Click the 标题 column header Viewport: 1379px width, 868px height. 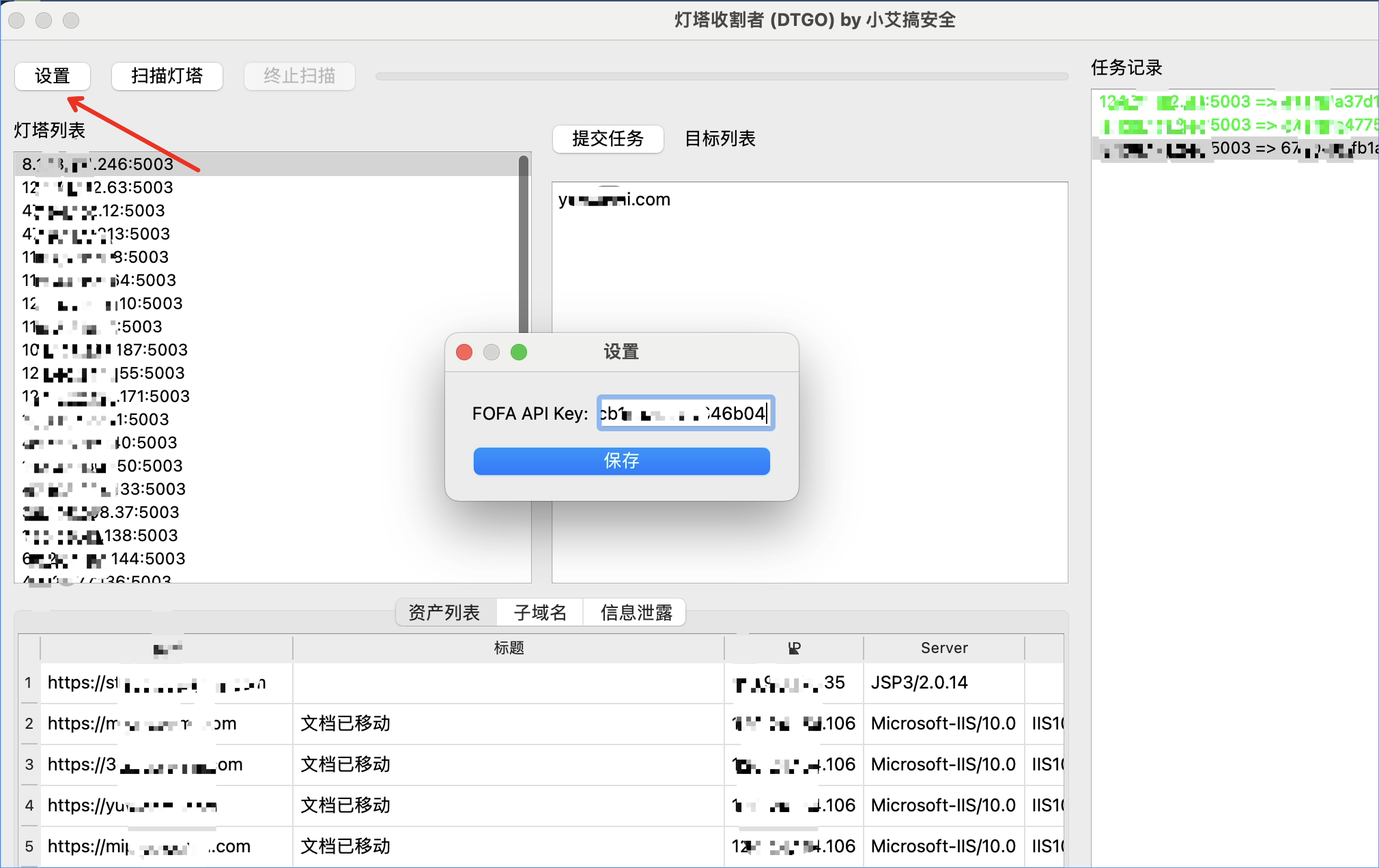click(509, 648)
